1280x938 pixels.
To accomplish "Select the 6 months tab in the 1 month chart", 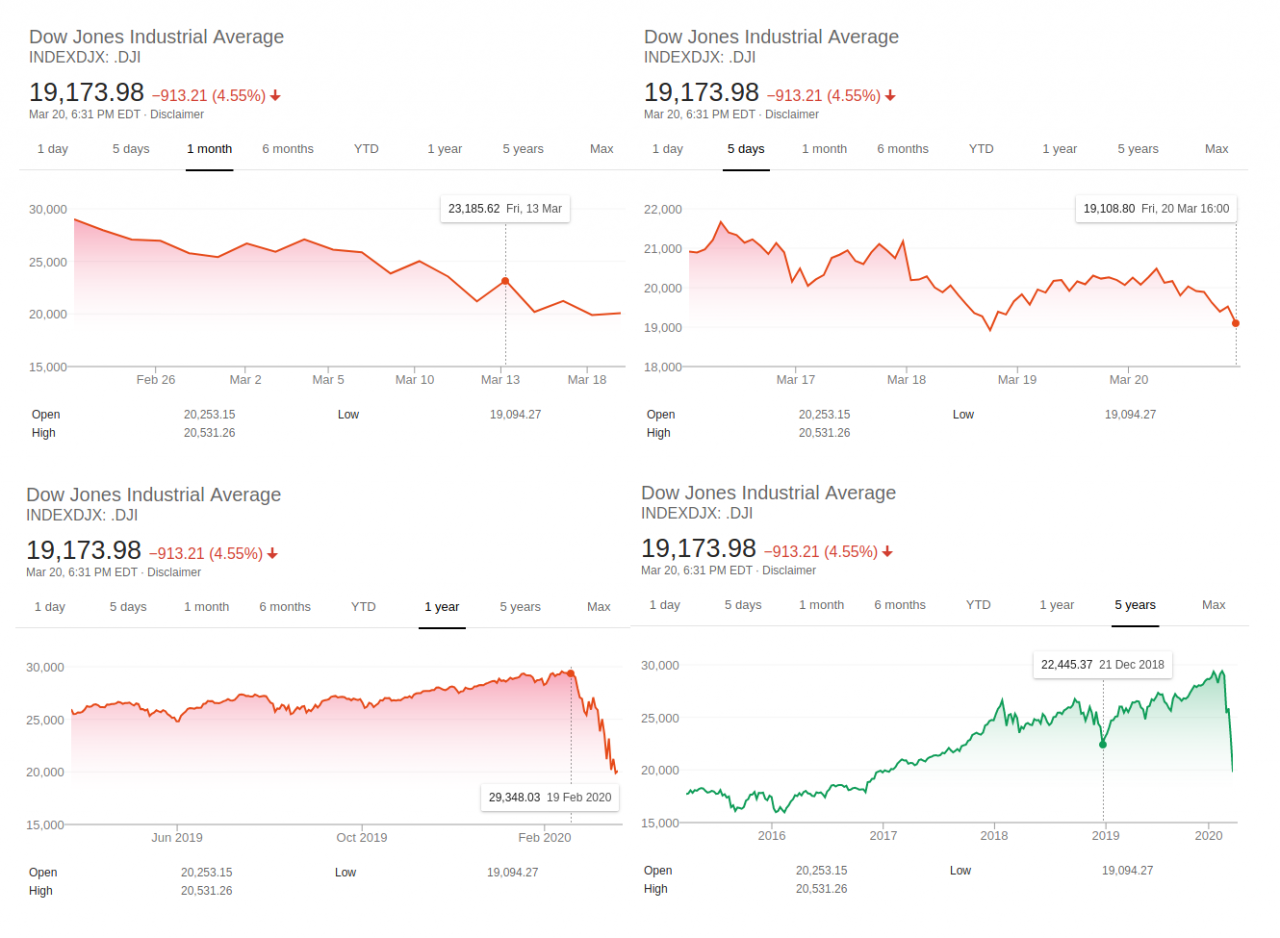I will [x=288, y=149].
